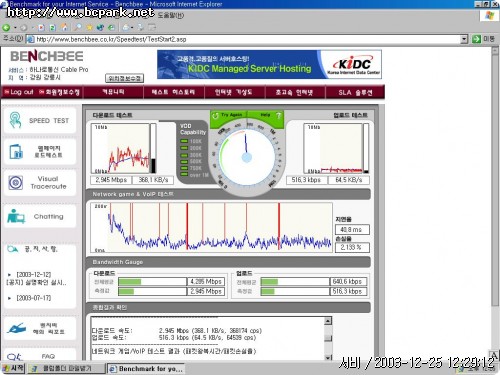Click the speedometer dial gauge

(x=247, y=157)
